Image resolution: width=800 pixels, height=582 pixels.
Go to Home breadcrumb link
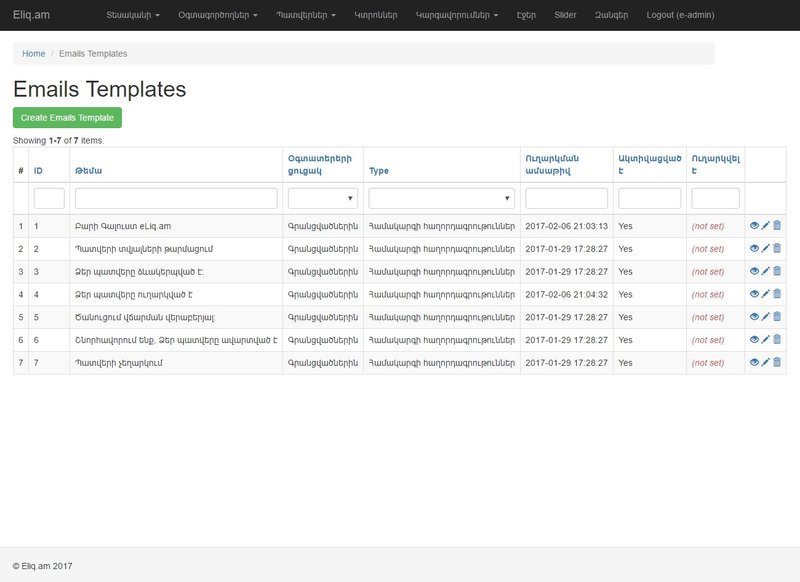pyautogui.click(x=34, y=53)
